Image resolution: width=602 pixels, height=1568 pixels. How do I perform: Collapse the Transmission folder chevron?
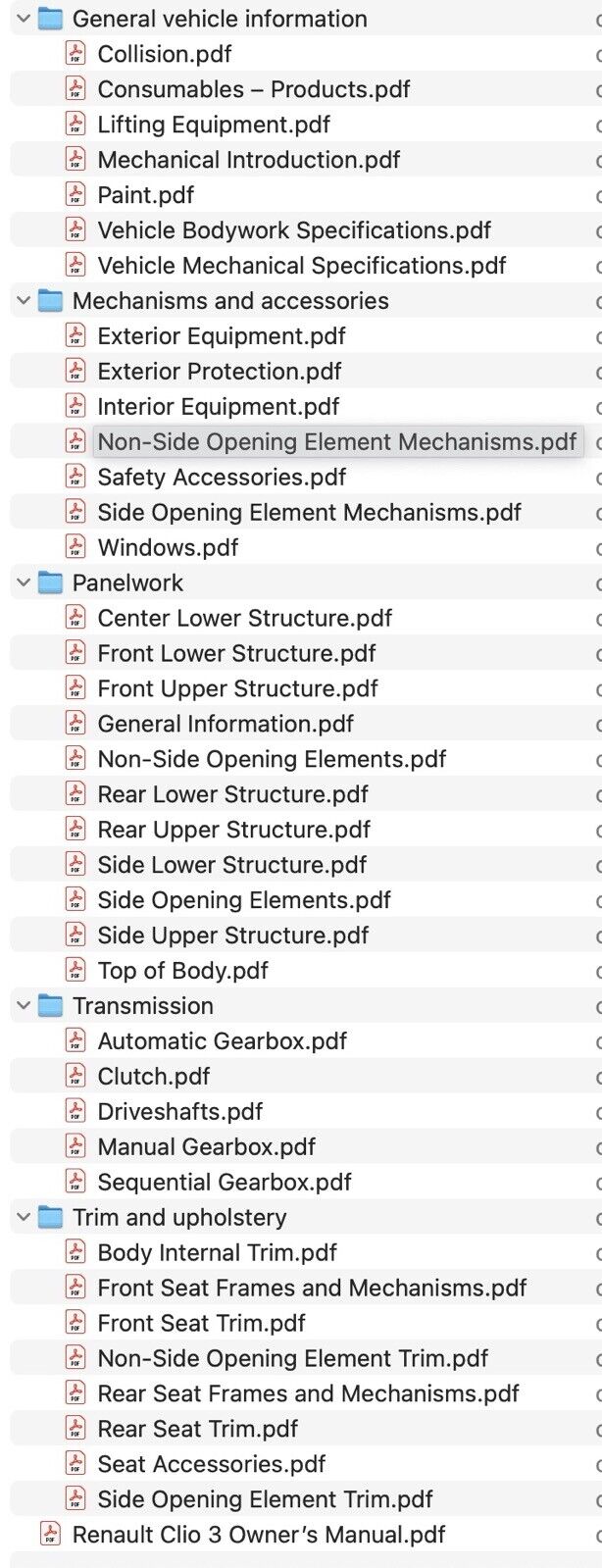[24, 1005]
